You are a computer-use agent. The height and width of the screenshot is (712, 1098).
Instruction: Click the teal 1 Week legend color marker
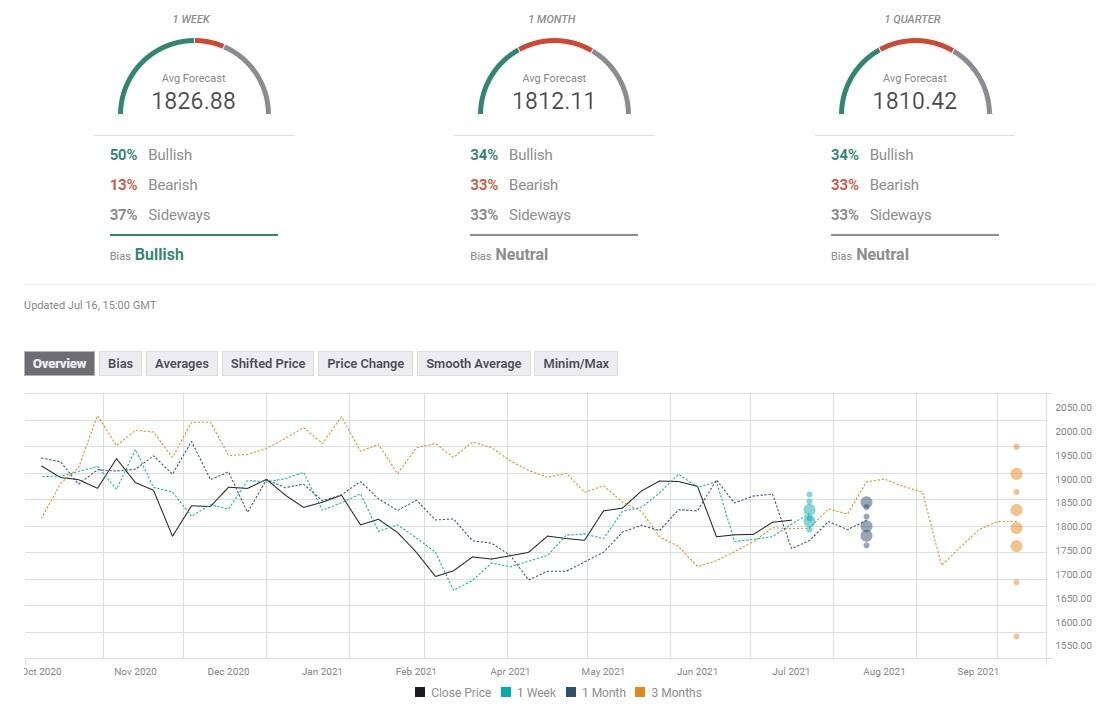(505, 692)
